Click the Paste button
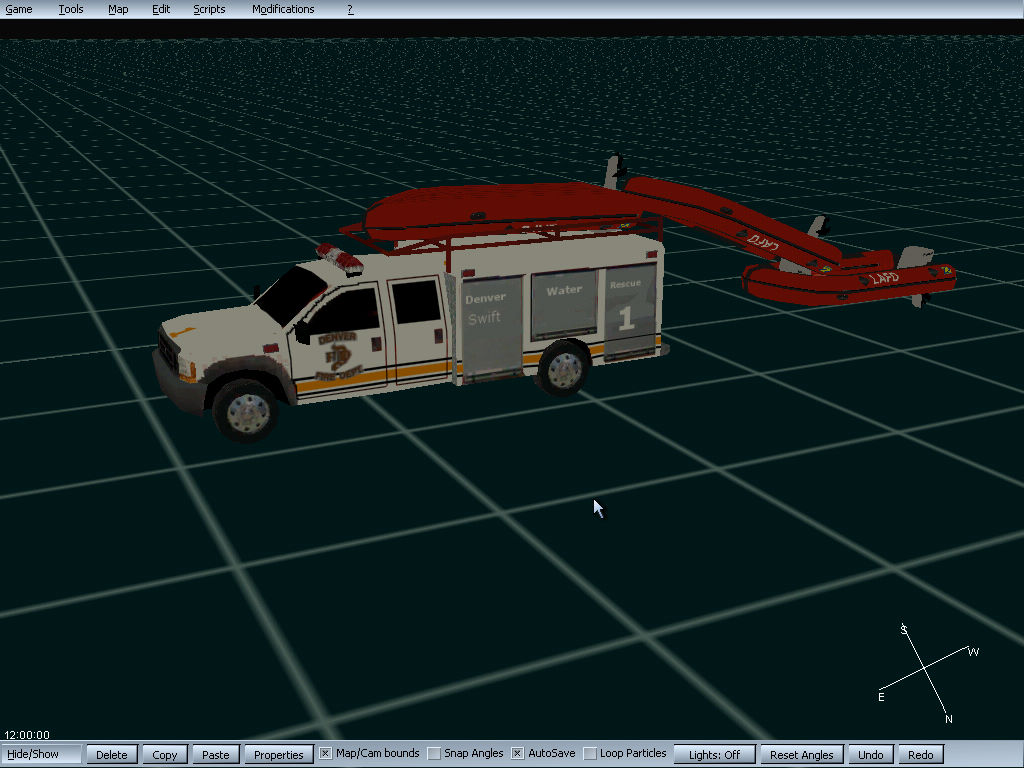Screen dimensions: 1024x768 coord(215,755)
